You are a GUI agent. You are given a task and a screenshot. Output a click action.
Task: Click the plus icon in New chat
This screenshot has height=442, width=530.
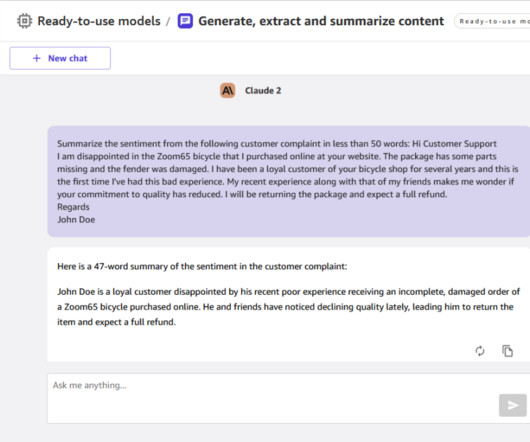[x=37, y=58]
